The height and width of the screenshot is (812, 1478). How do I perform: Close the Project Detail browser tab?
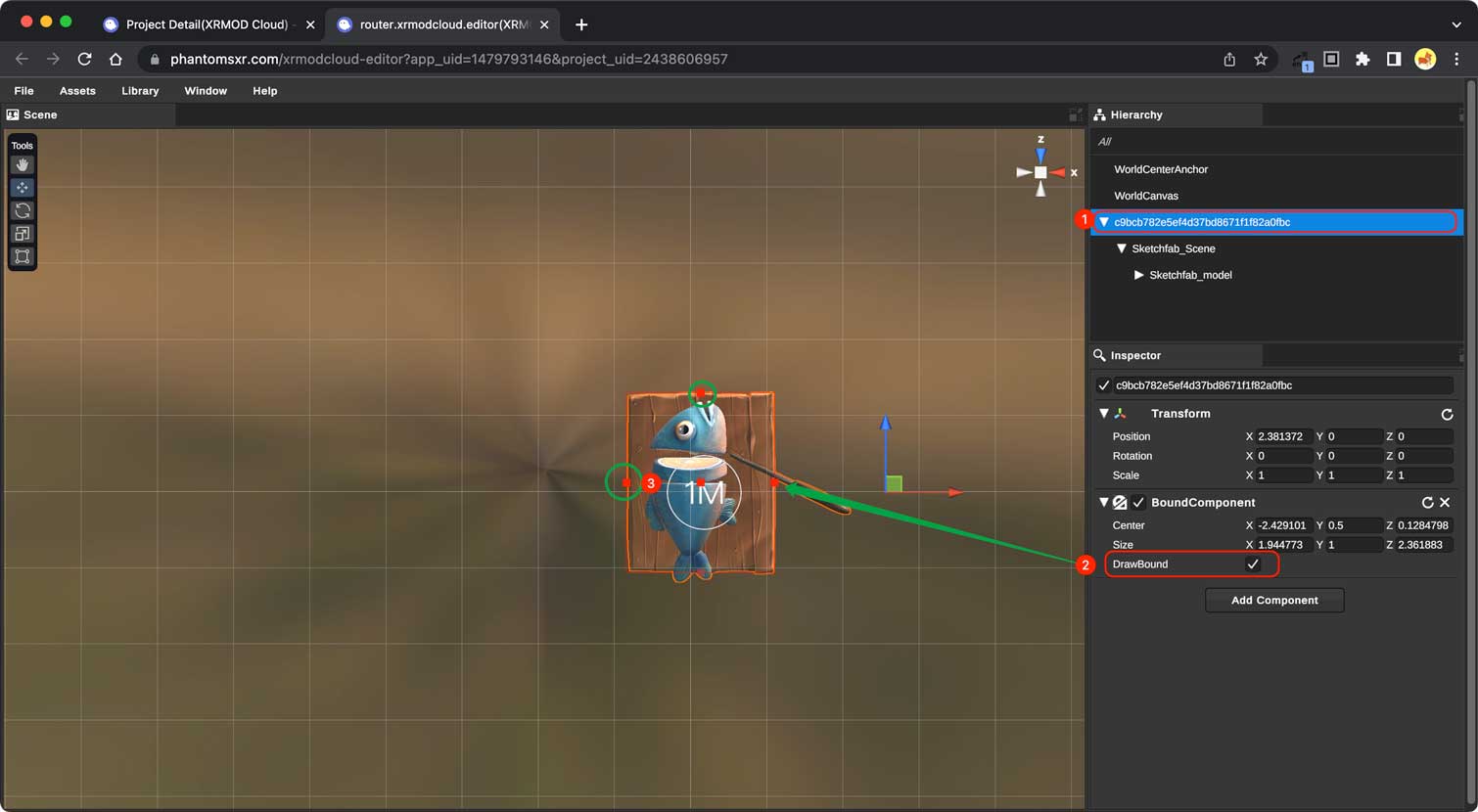(310, 24)
